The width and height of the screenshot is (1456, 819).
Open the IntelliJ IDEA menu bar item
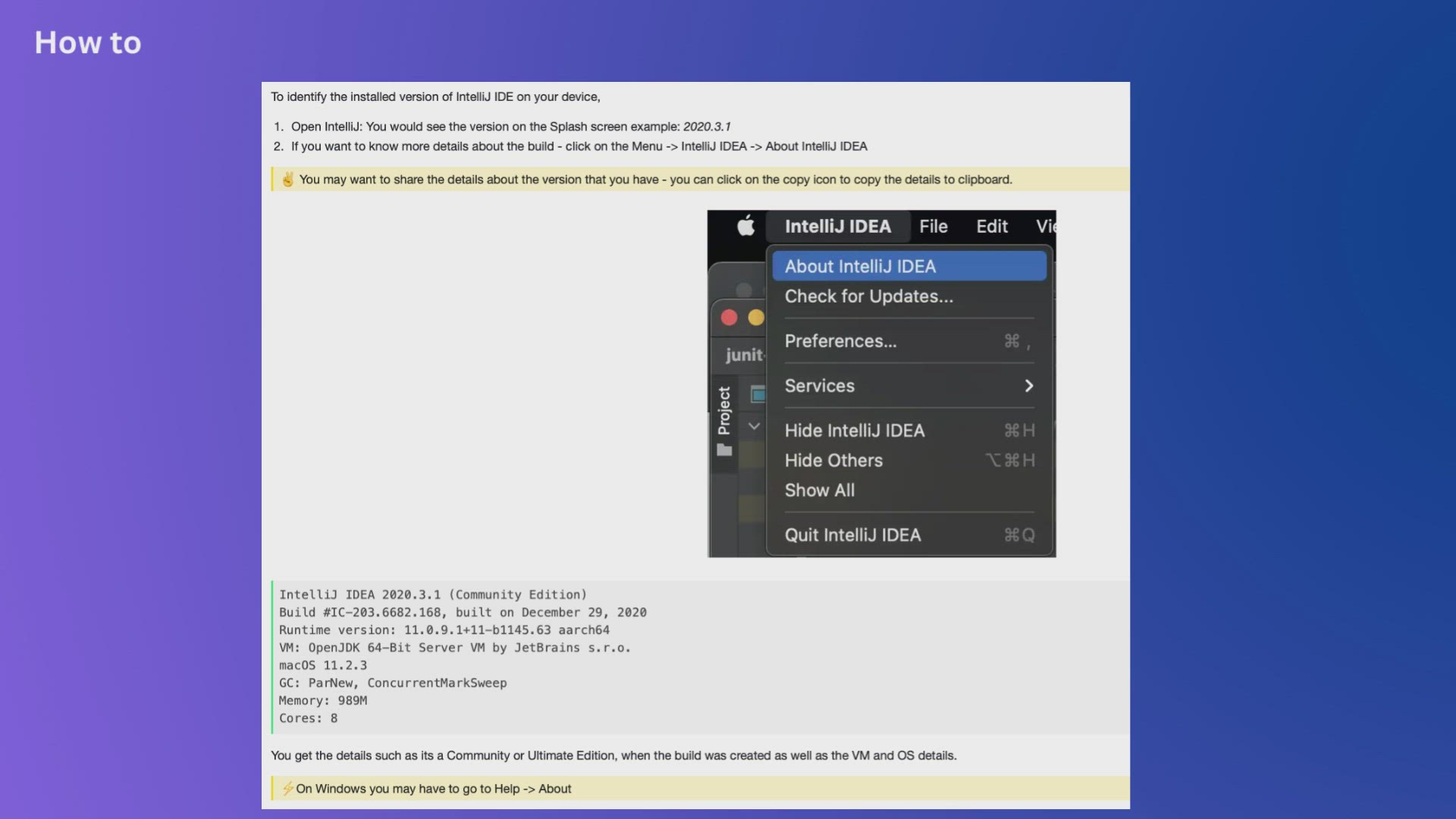point(837,226)
